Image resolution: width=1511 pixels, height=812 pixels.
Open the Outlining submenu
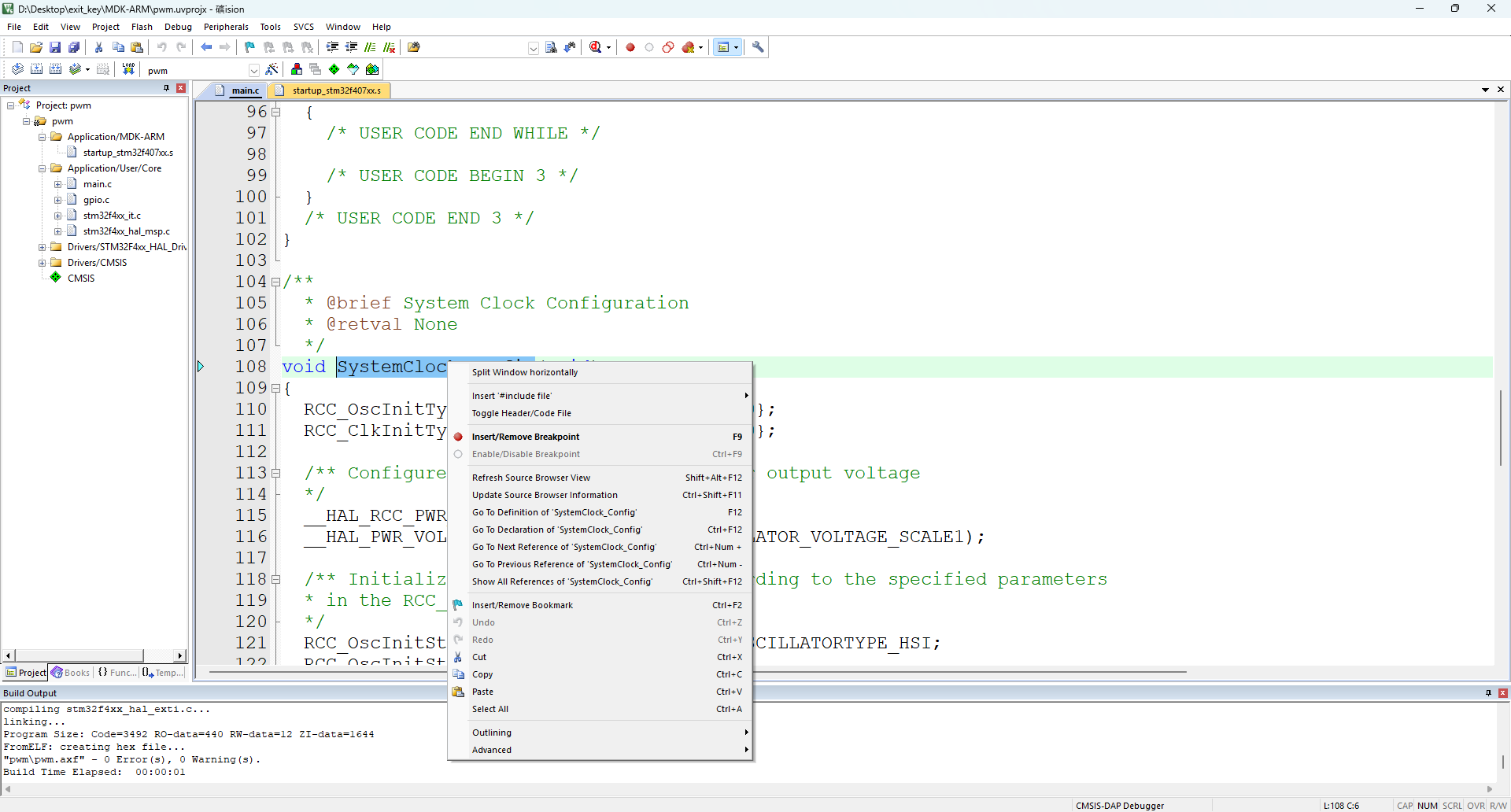[600, 733]
